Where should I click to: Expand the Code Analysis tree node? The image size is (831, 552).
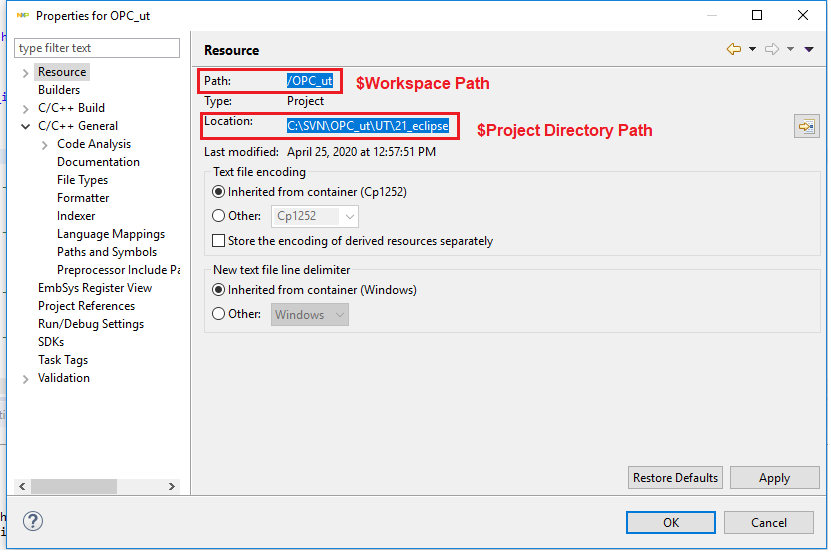[45, 145]
